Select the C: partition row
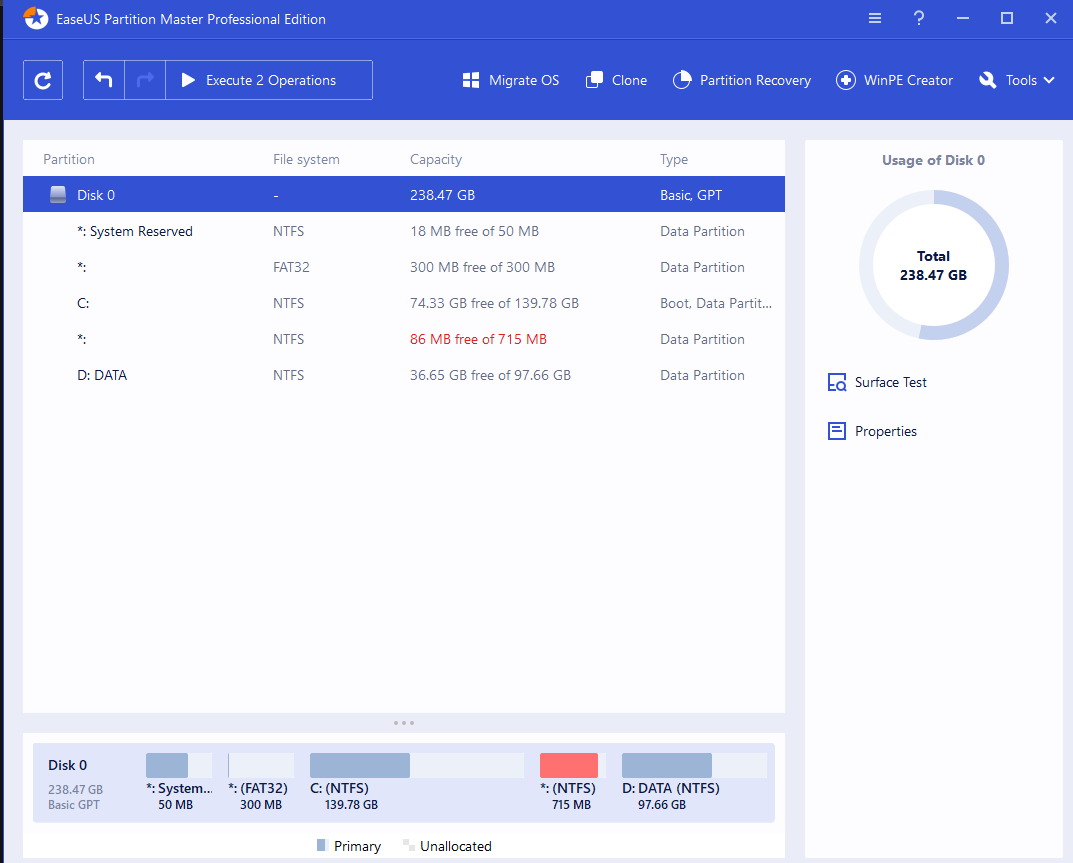 [404, 303]
